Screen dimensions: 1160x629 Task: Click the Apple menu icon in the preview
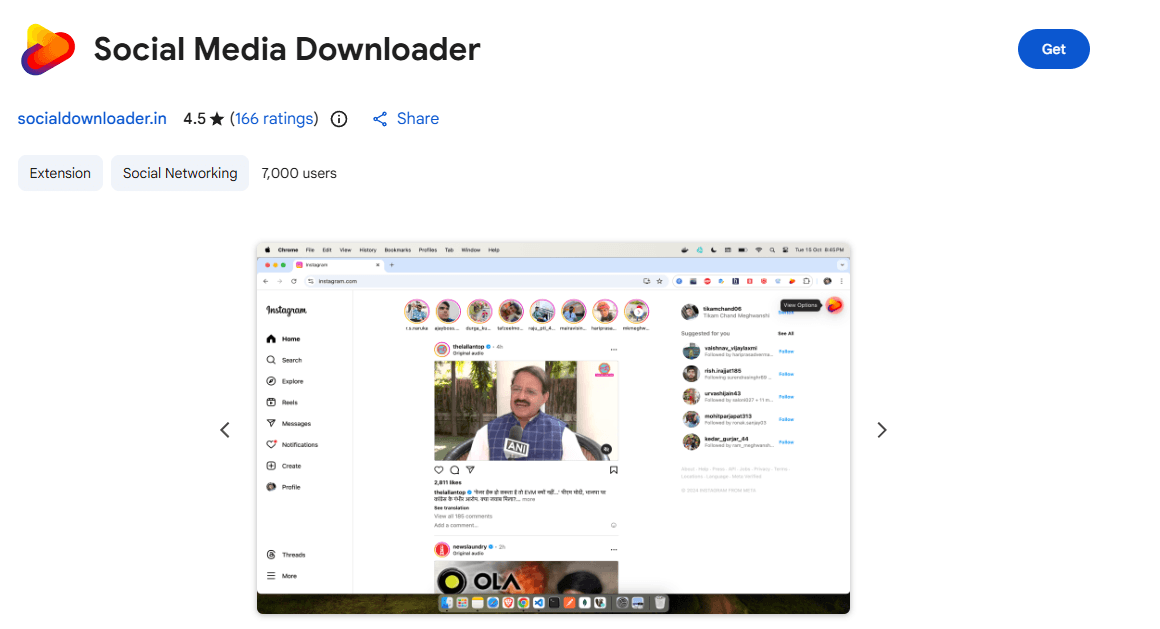click(x=268, y=250)
